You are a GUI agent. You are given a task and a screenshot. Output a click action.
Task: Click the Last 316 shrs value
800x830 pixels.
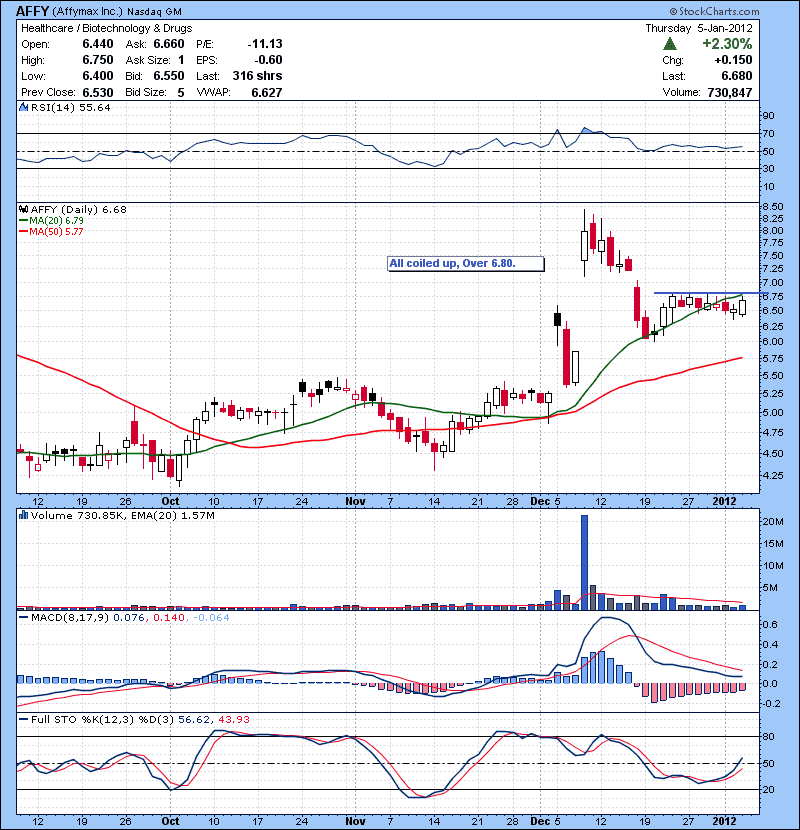[x=257, y=76]
